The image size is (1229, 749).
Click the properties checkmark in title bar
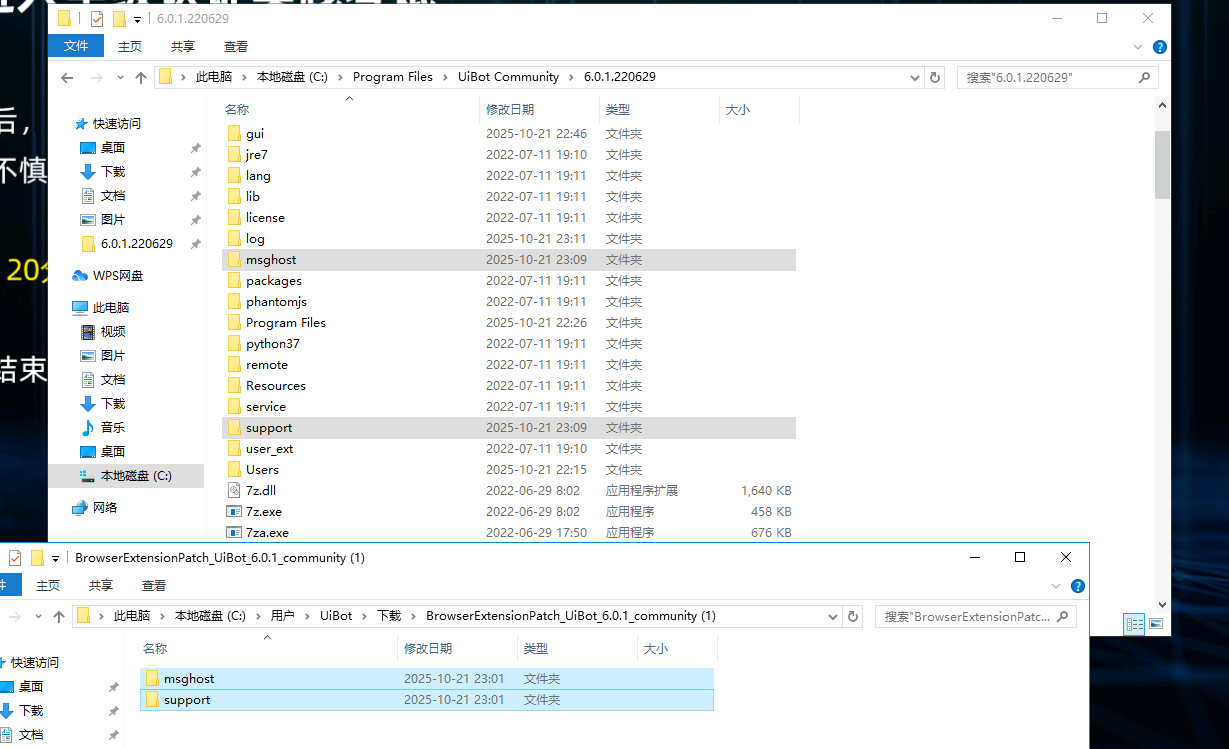(97, 19)
